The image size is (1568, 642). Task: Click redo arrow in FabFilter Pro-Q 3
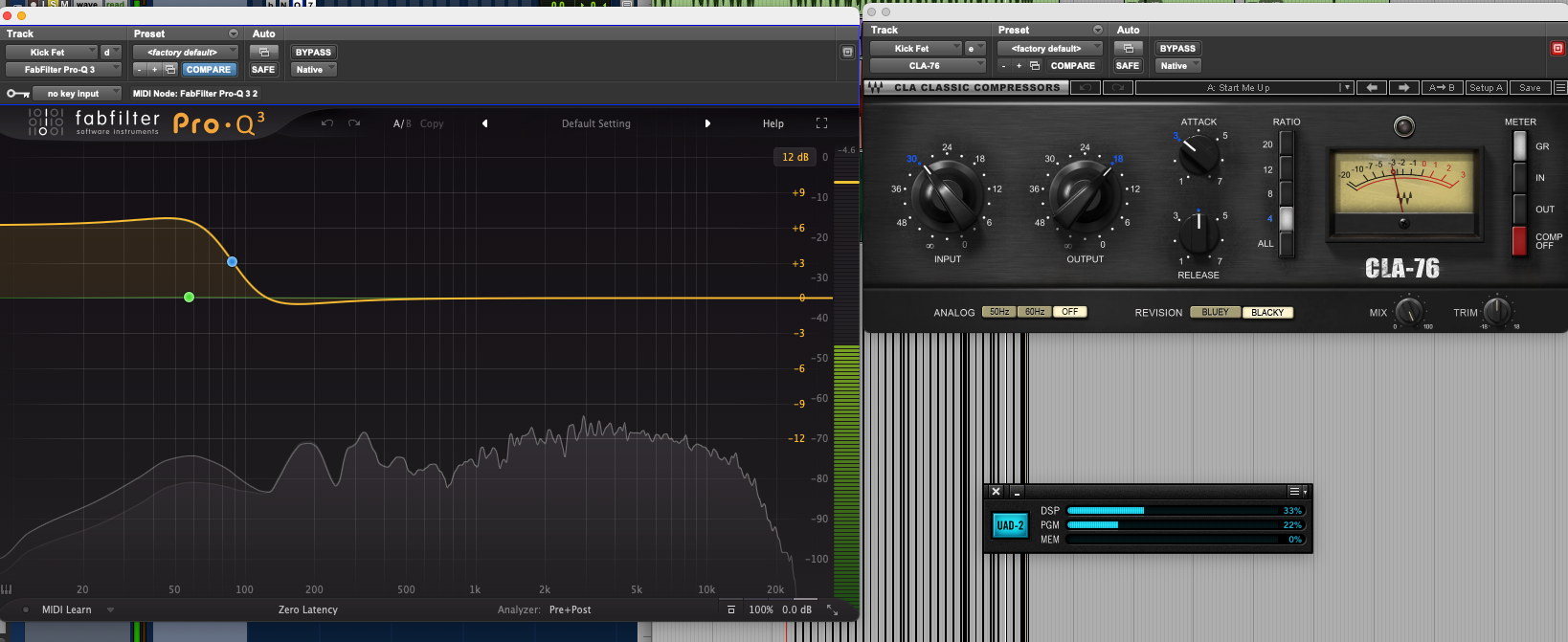pos(354,123)
